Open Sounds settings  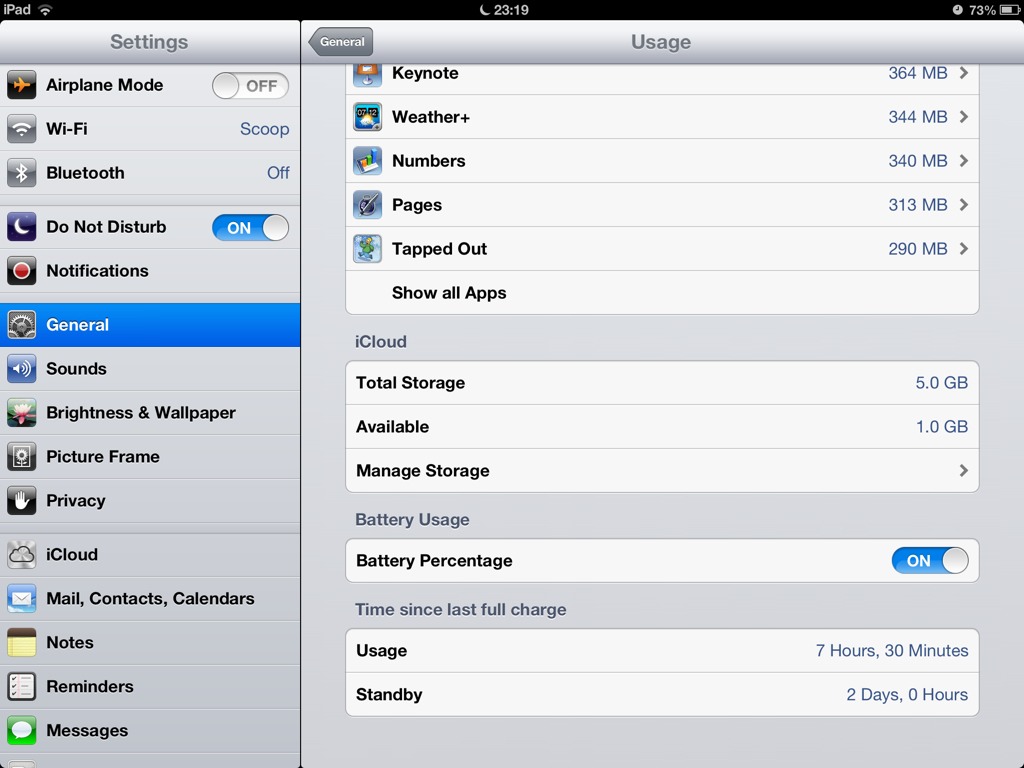point(150,368)
